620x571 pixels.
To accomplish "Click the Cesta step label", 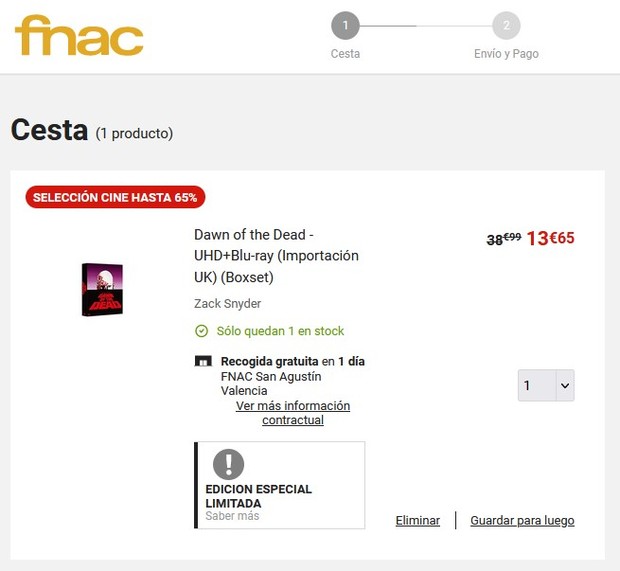I will point(345,54).
